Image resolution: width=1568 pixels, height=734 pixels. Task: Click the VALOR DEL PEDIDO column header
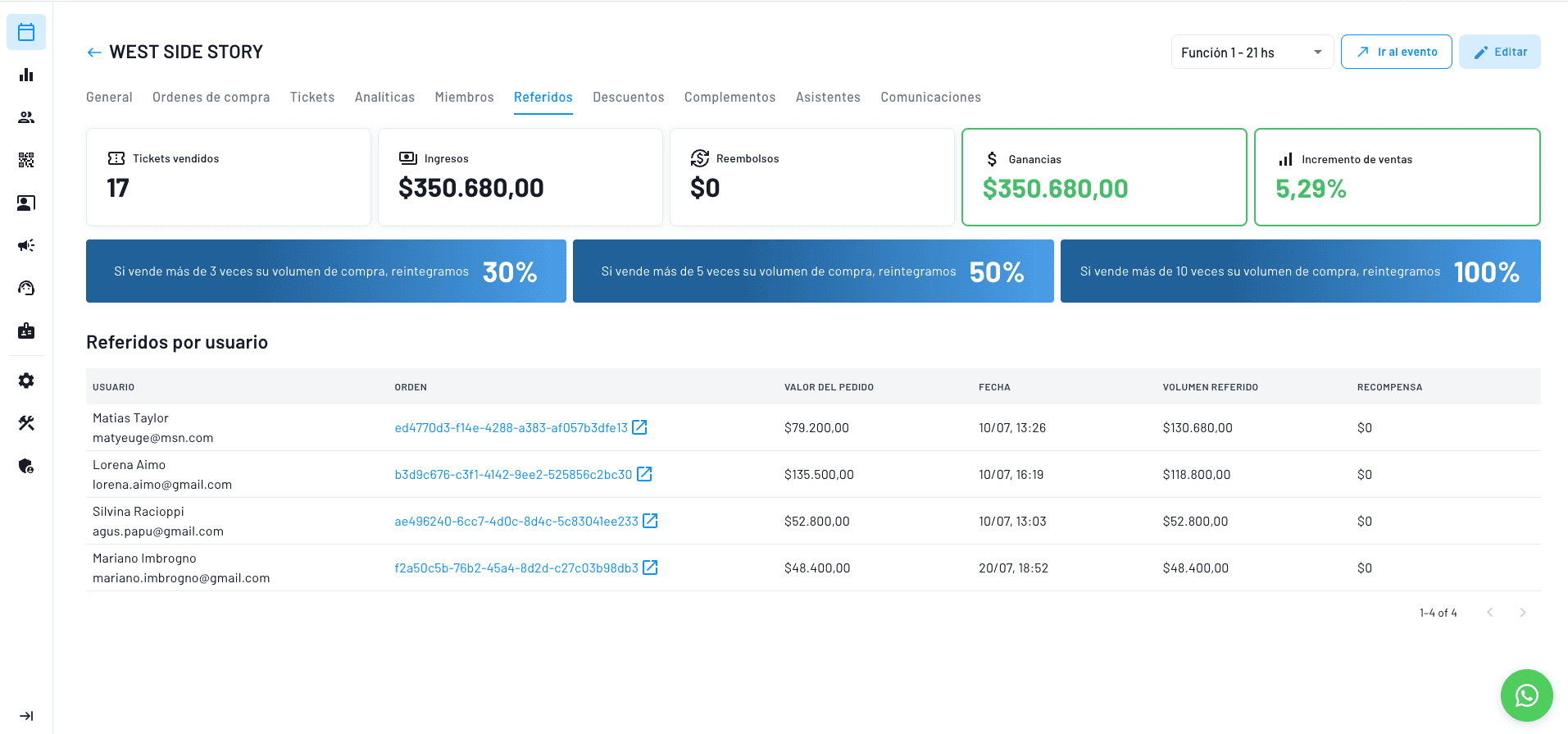pyautogui.click(x=829, y=387)
